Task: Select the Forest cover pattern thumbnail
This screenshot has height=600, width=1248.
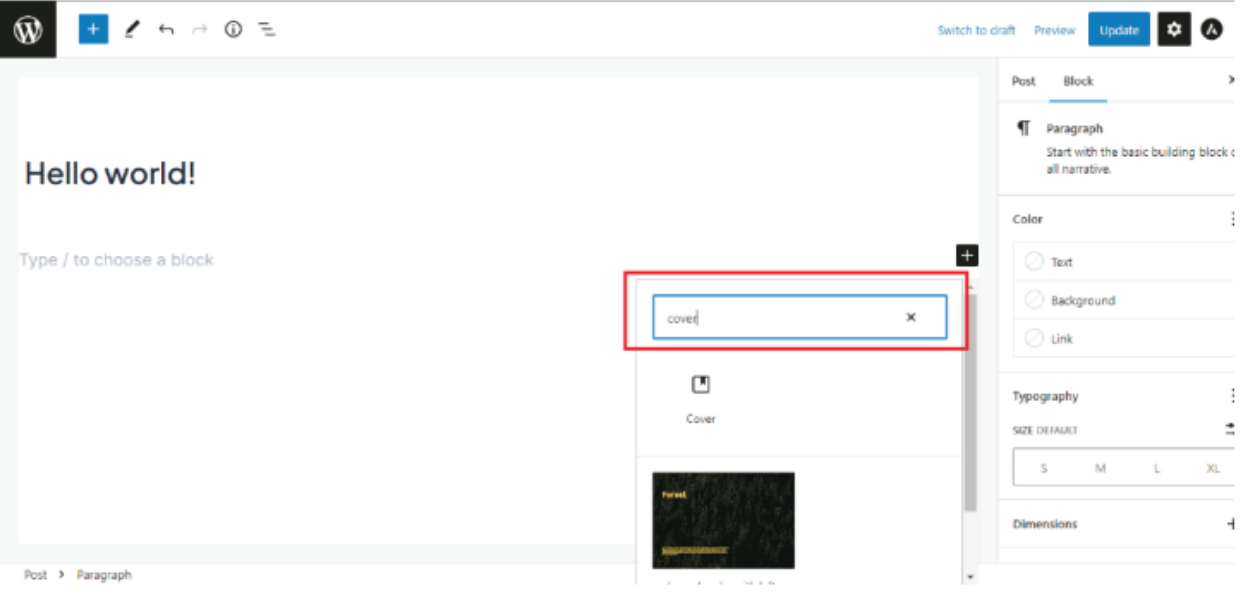Action: 723,520
